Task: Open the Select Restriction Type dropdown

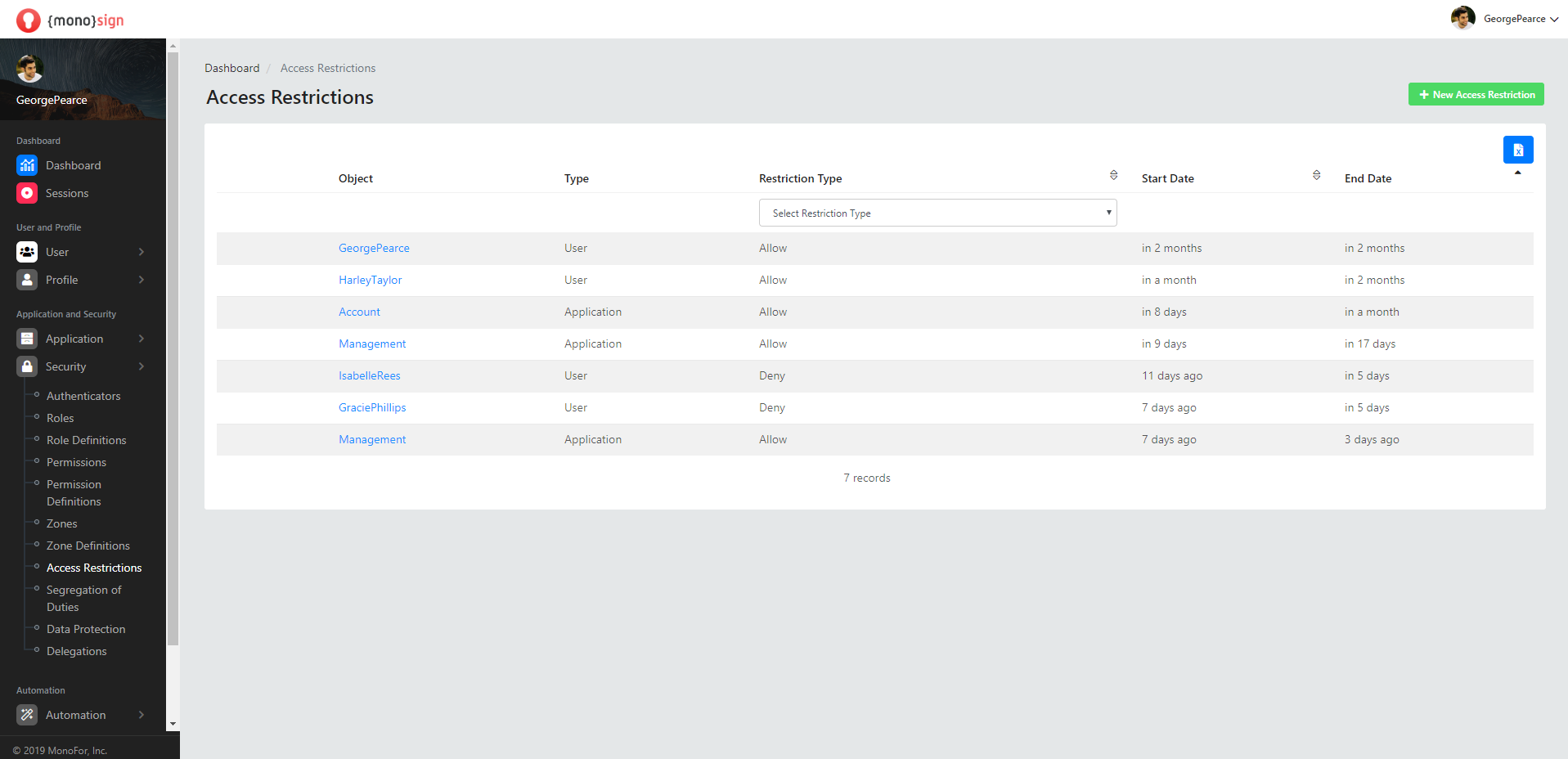Action: [x=937, y=213]
